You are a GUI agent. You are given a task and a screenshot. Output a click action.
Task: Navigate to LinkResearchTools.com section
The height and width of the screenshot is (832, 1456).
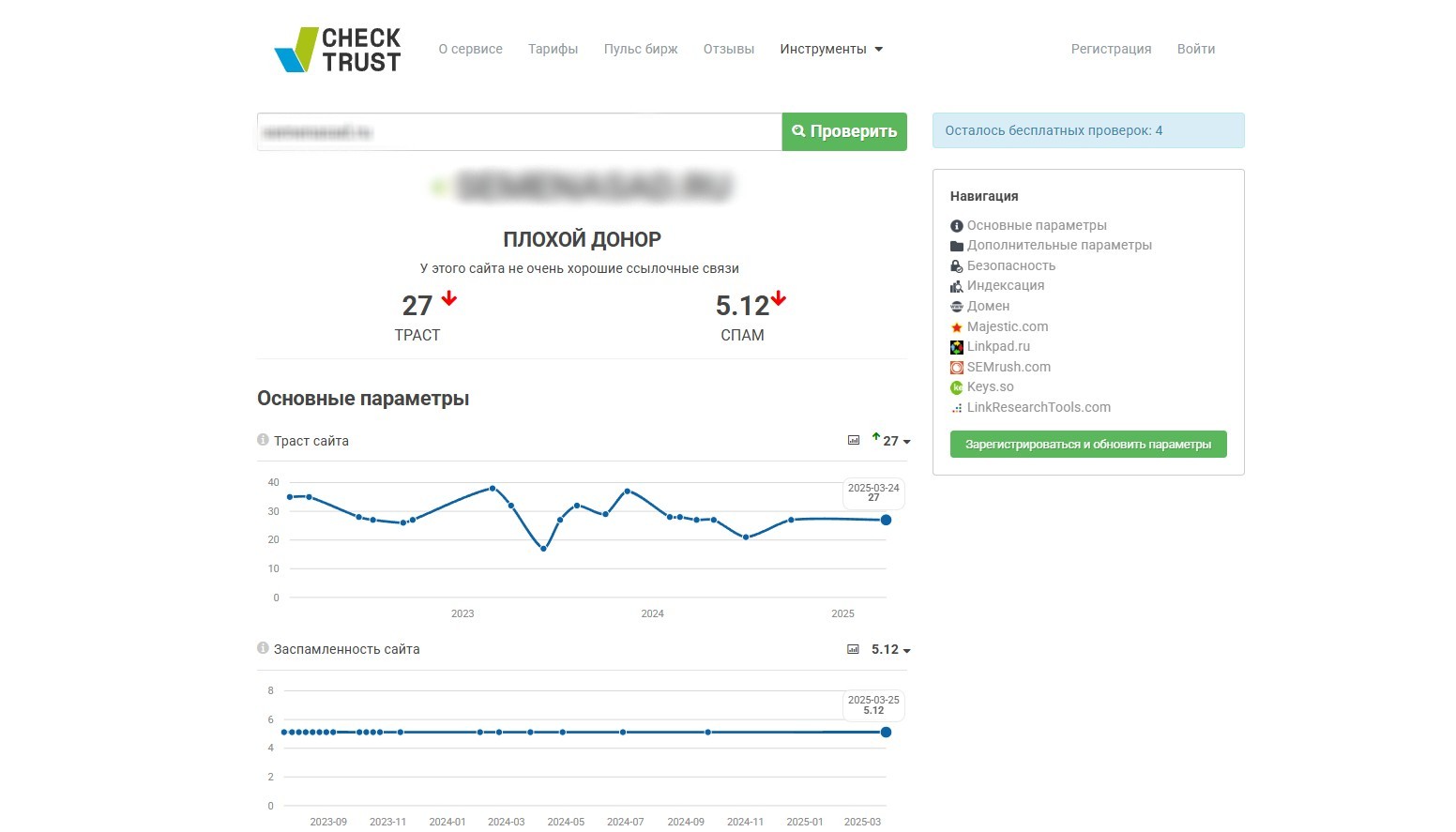tap(1039, 407)
